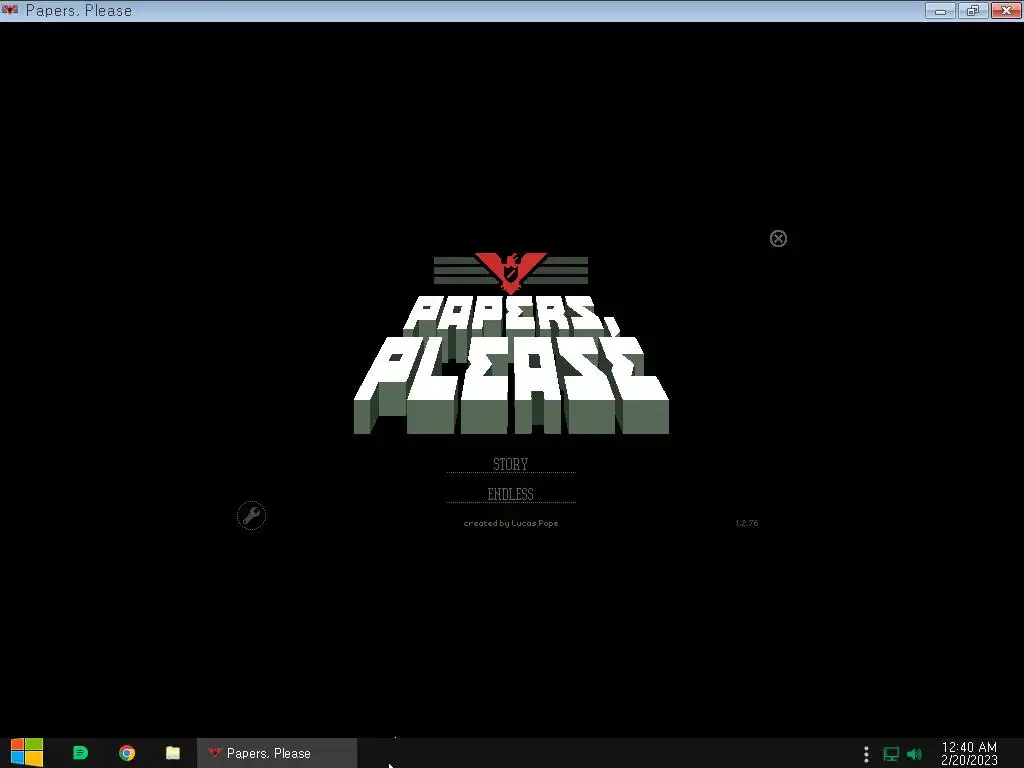This screenshot has width=1024, height=768.
Task: Quit game using circled X icon
Action: [778, 239]
